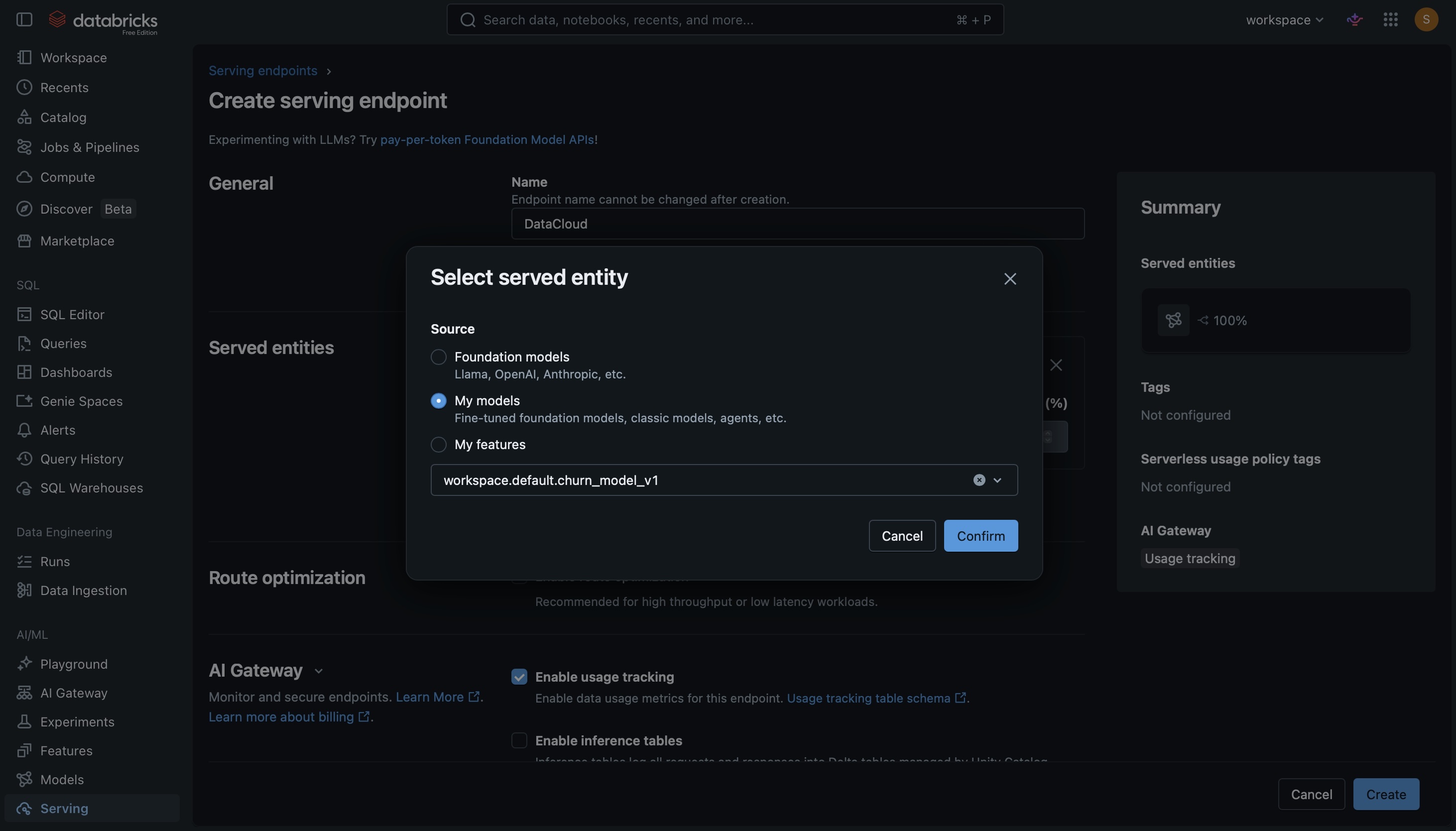Click the Compute cloud icon
Image resolution: width=1456 pixels, height=831 pixels.
(x=24, y=177)
